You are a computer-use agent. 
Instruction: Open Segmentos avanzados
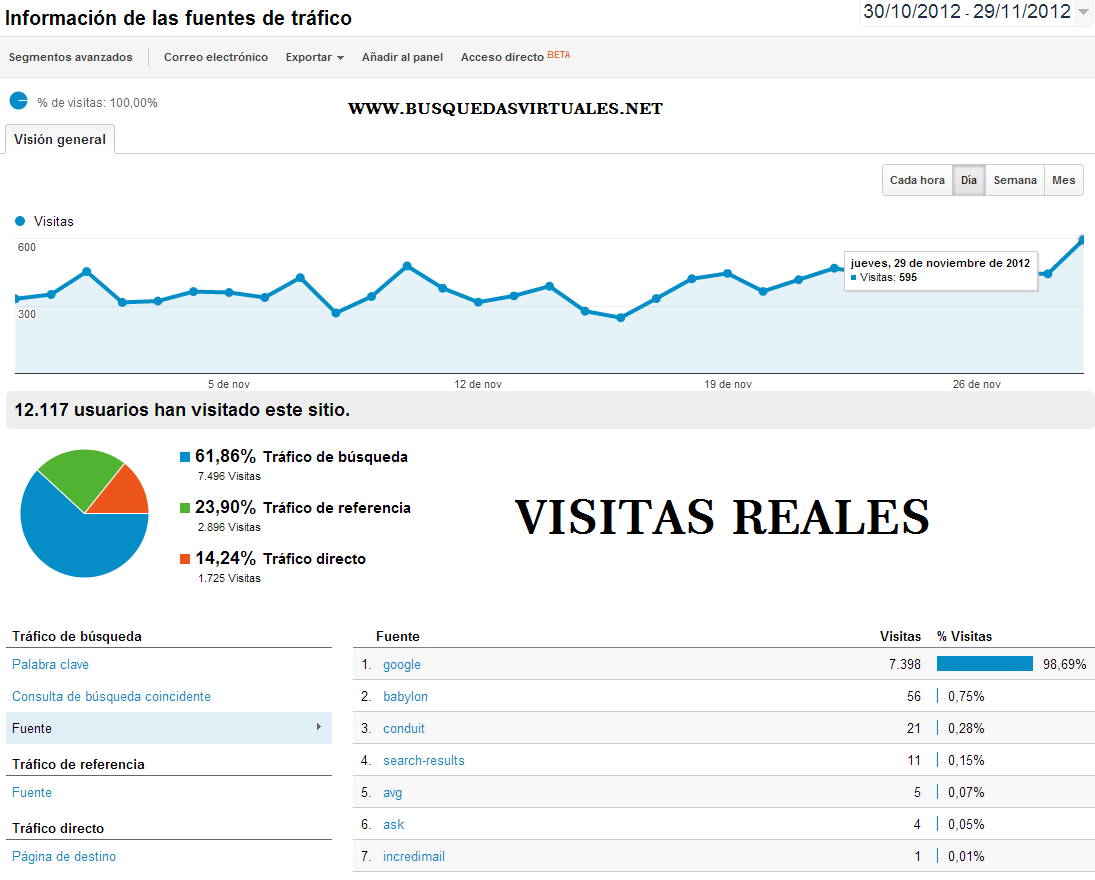pyautogui.click(x=71, y=57)
